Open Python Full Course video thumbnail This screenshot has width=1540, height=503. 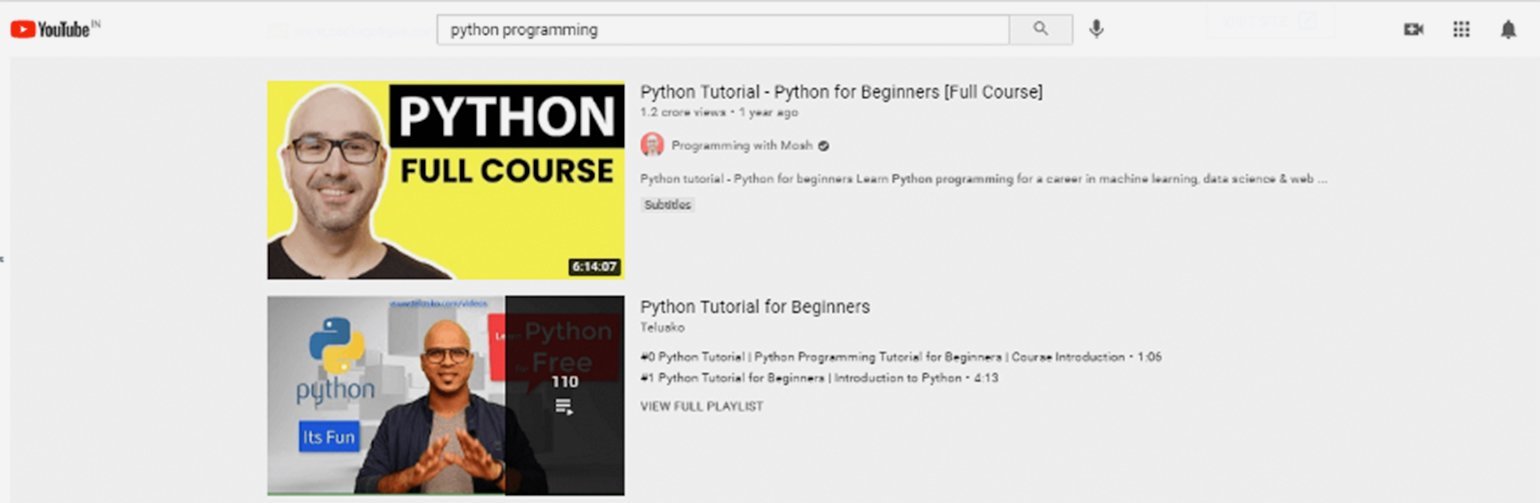point(446,180)
